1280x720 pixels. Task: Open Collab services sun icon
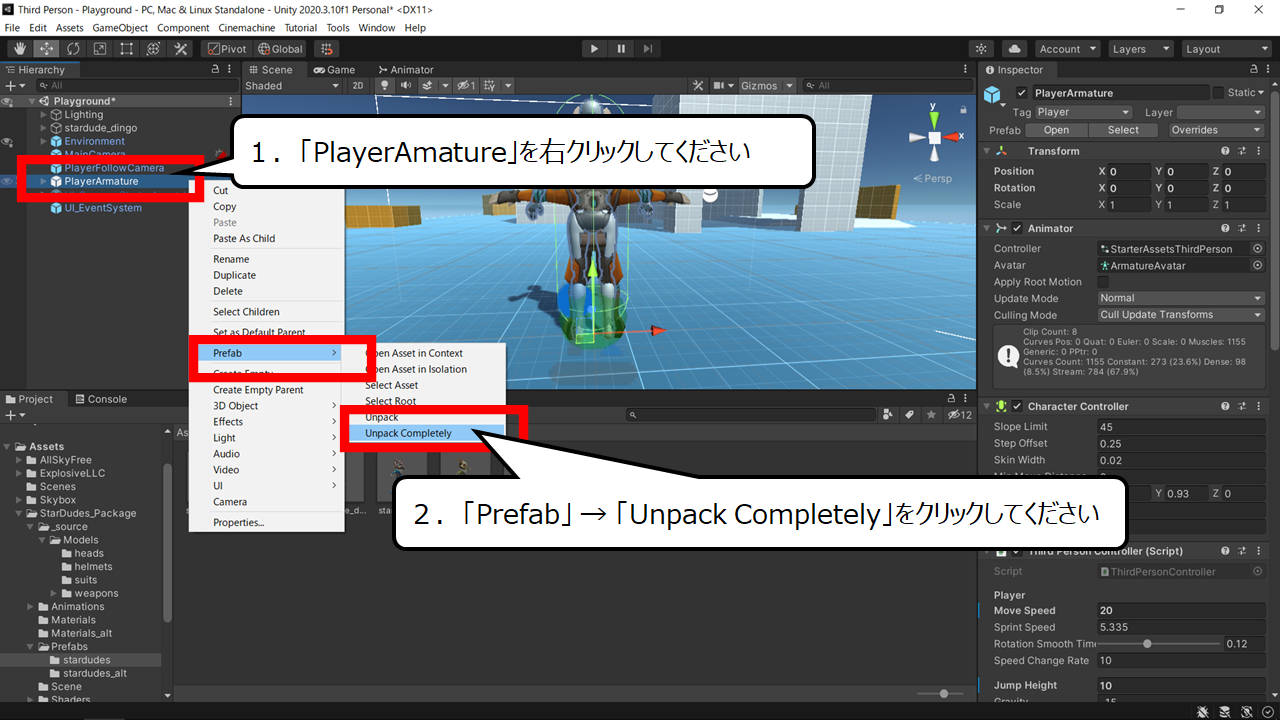[x=981, y=49]
